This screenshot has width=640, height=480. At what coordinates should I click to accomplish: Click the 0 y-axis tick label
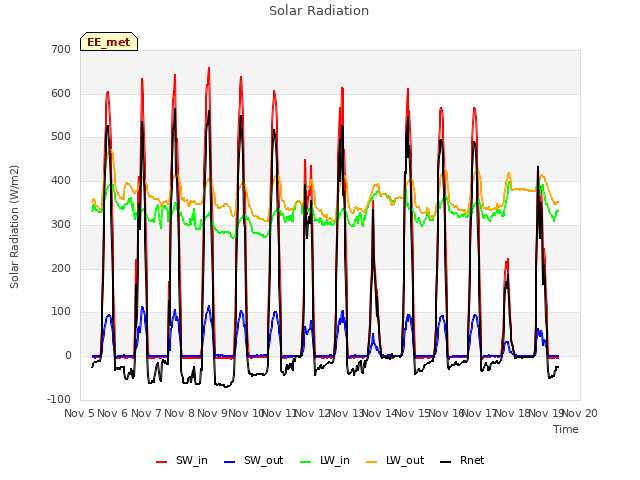(x=68, y=356)
